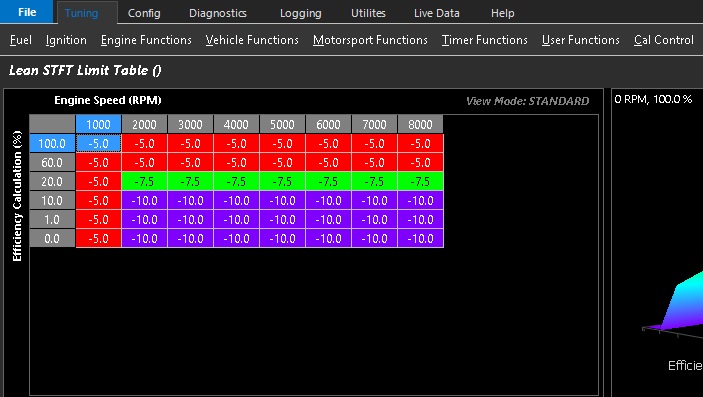
Task: Open the File menu
Action: (26, 12)
